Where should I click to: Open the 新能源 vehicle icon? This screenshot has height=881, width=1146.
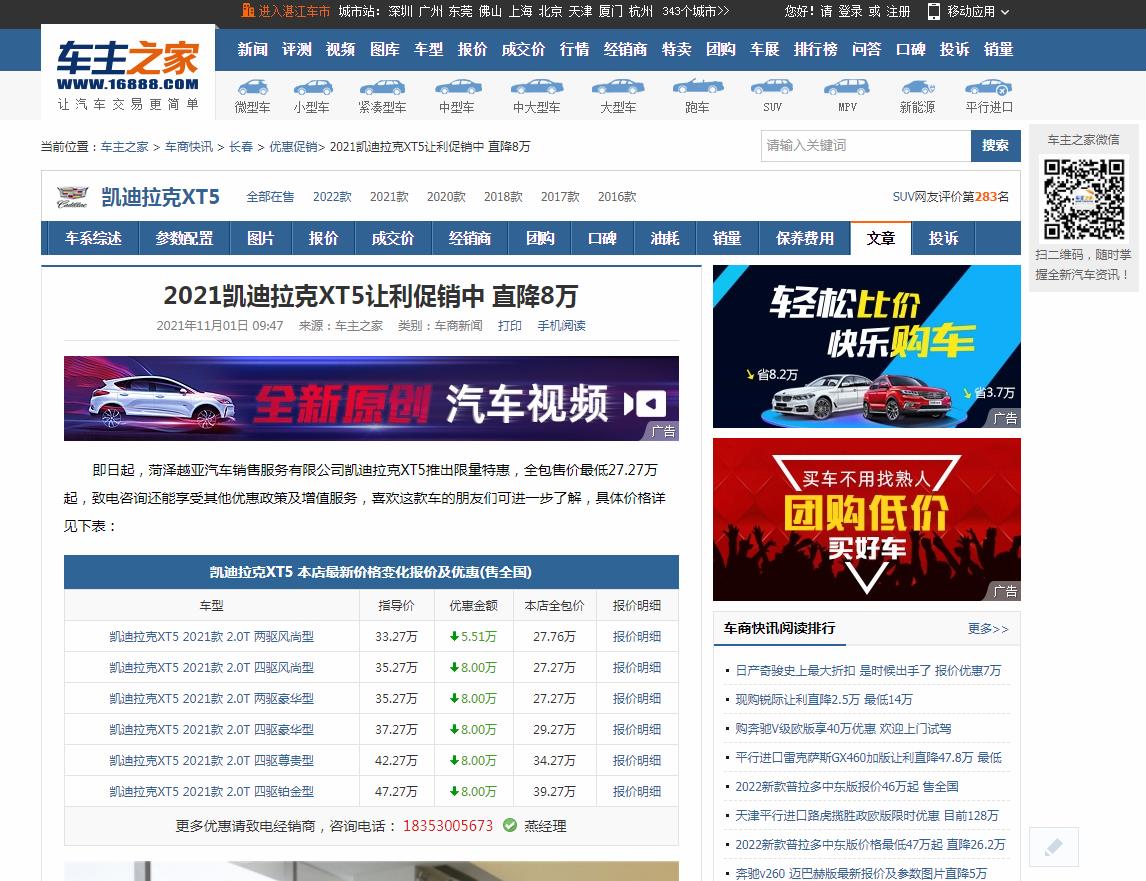point(917,88)
